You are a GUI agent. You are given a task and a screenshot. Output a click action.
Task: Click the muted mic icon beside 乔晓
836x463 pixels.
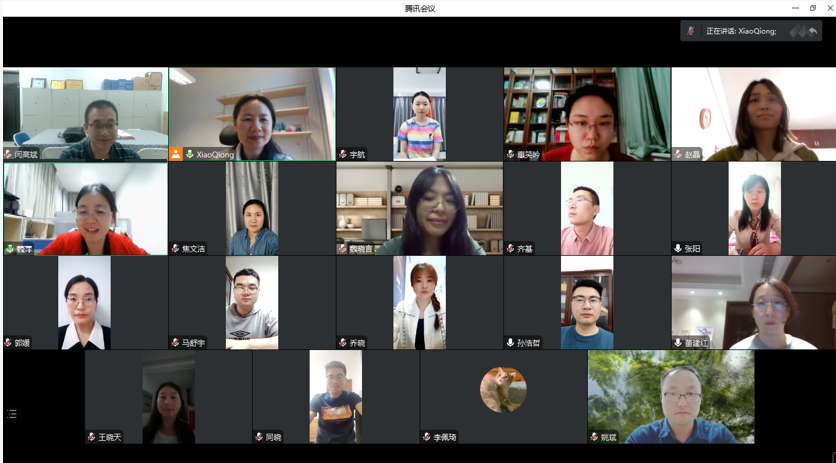click(x=343, y=342)
